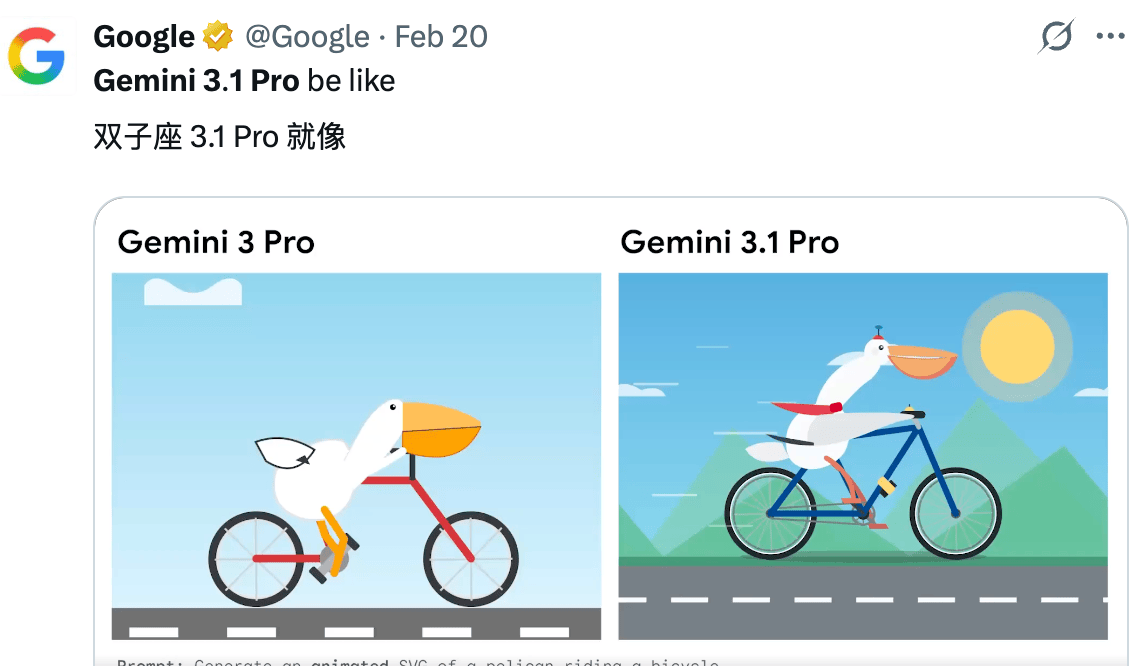Screen dimensions: 1140x666
Task: Click the yellow sun in the right image
Action: tap(1017, 347)
